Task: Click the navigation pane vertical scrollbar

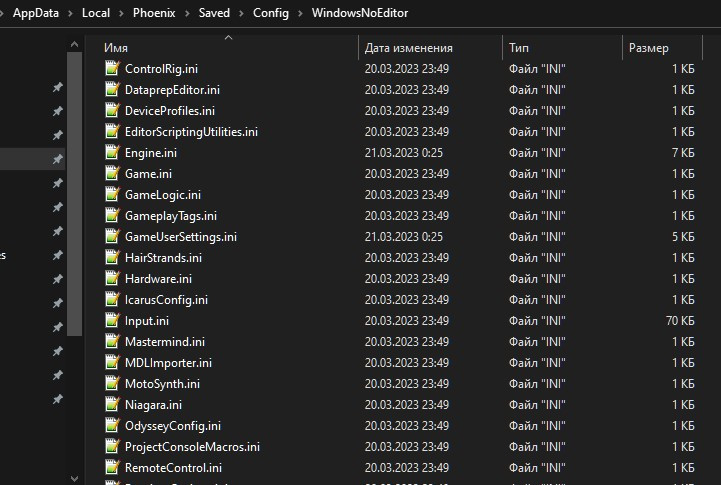Action: click(73, 200)
